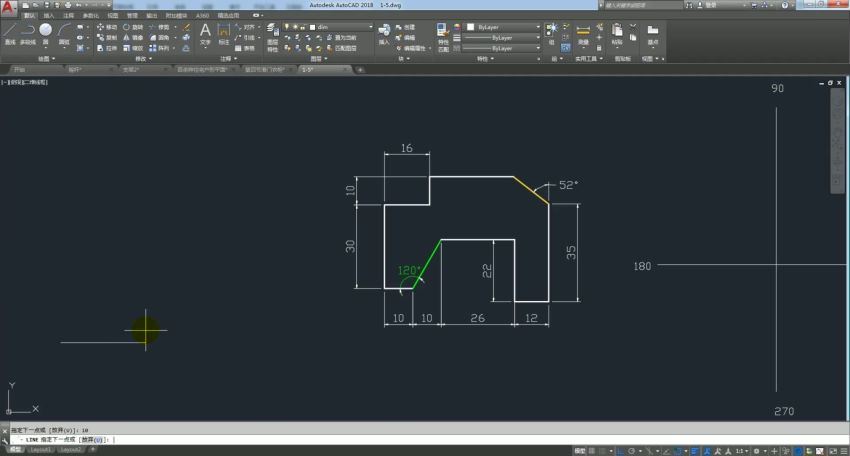This screenshot has height=456, width=850.
Task: Open the layer dropdown showing dim
Action: point(329,27)
